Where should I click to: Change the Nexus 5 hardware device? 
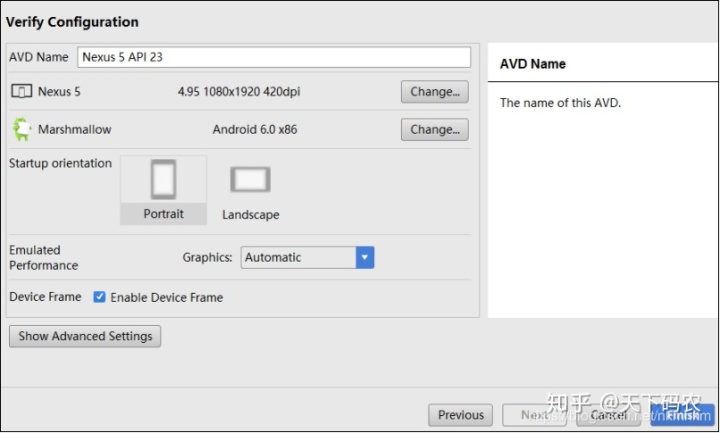pyautogui.click(x=434, y=91)
